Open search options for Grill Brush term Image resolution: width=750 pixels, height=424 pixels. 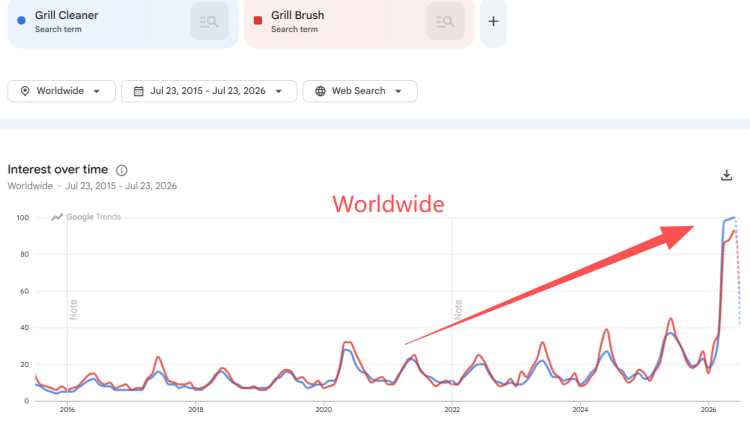click(x=445, y=22)
